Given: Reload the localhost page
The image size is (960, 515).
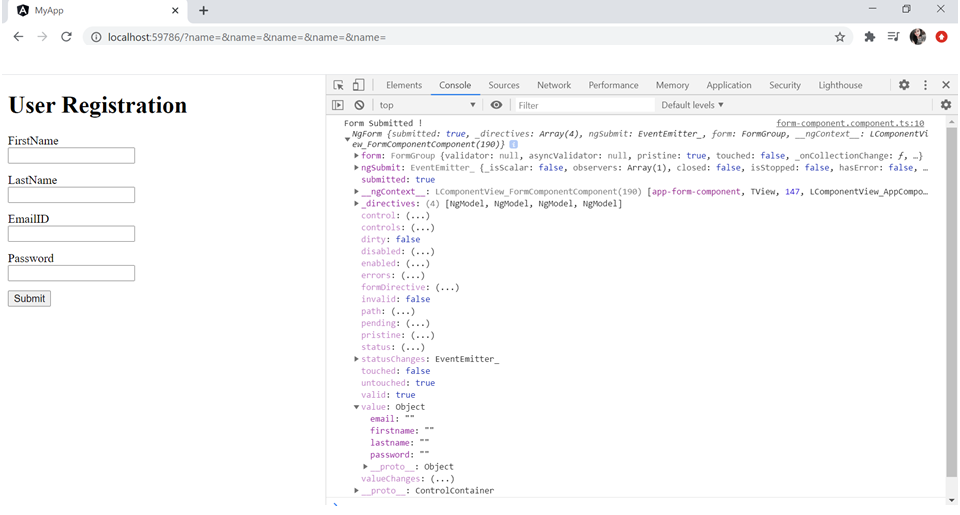Looking at the screenshot, I should [x=66, y=37].
